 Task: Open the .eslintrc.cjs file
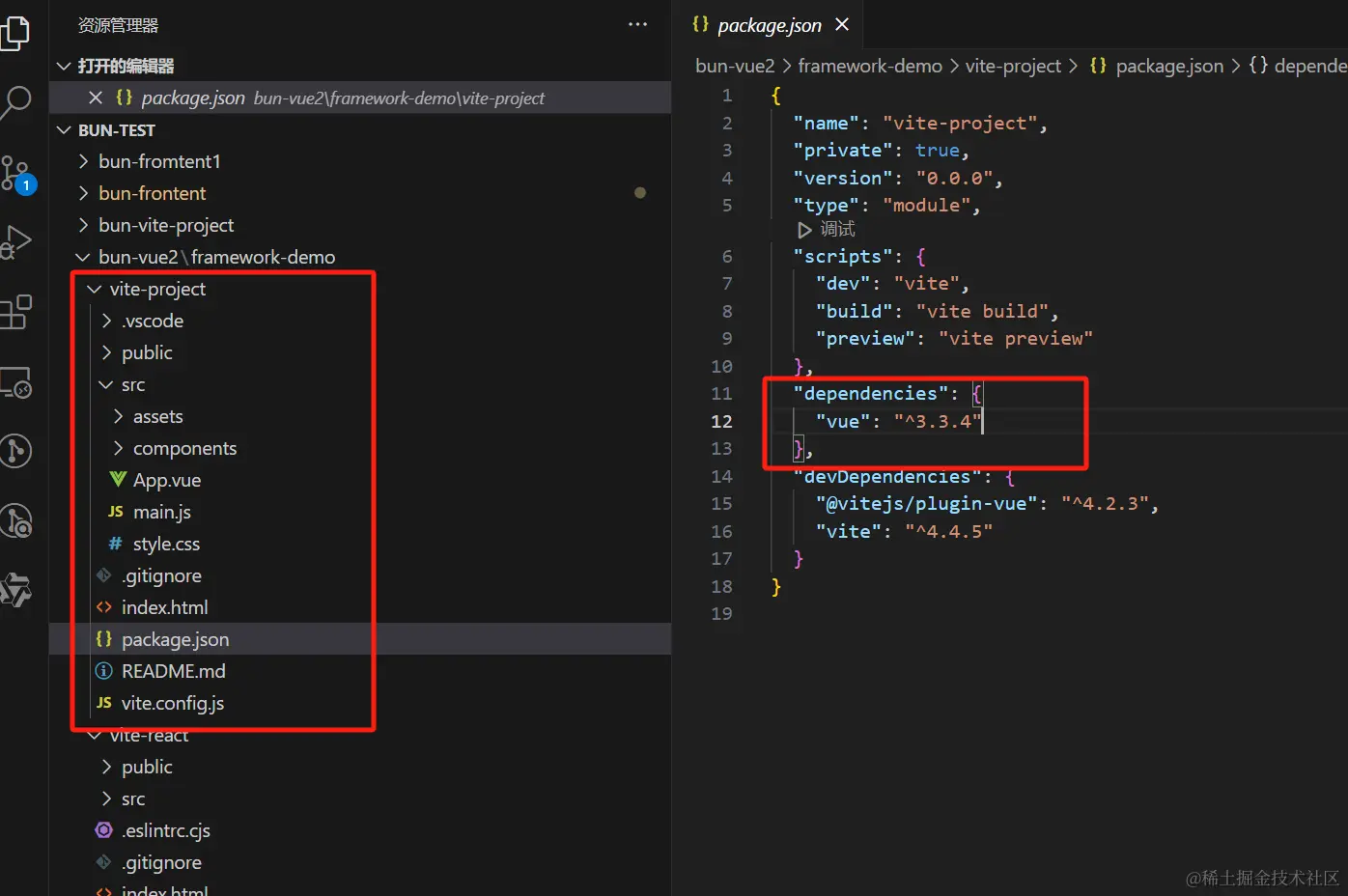click(165, 830)
